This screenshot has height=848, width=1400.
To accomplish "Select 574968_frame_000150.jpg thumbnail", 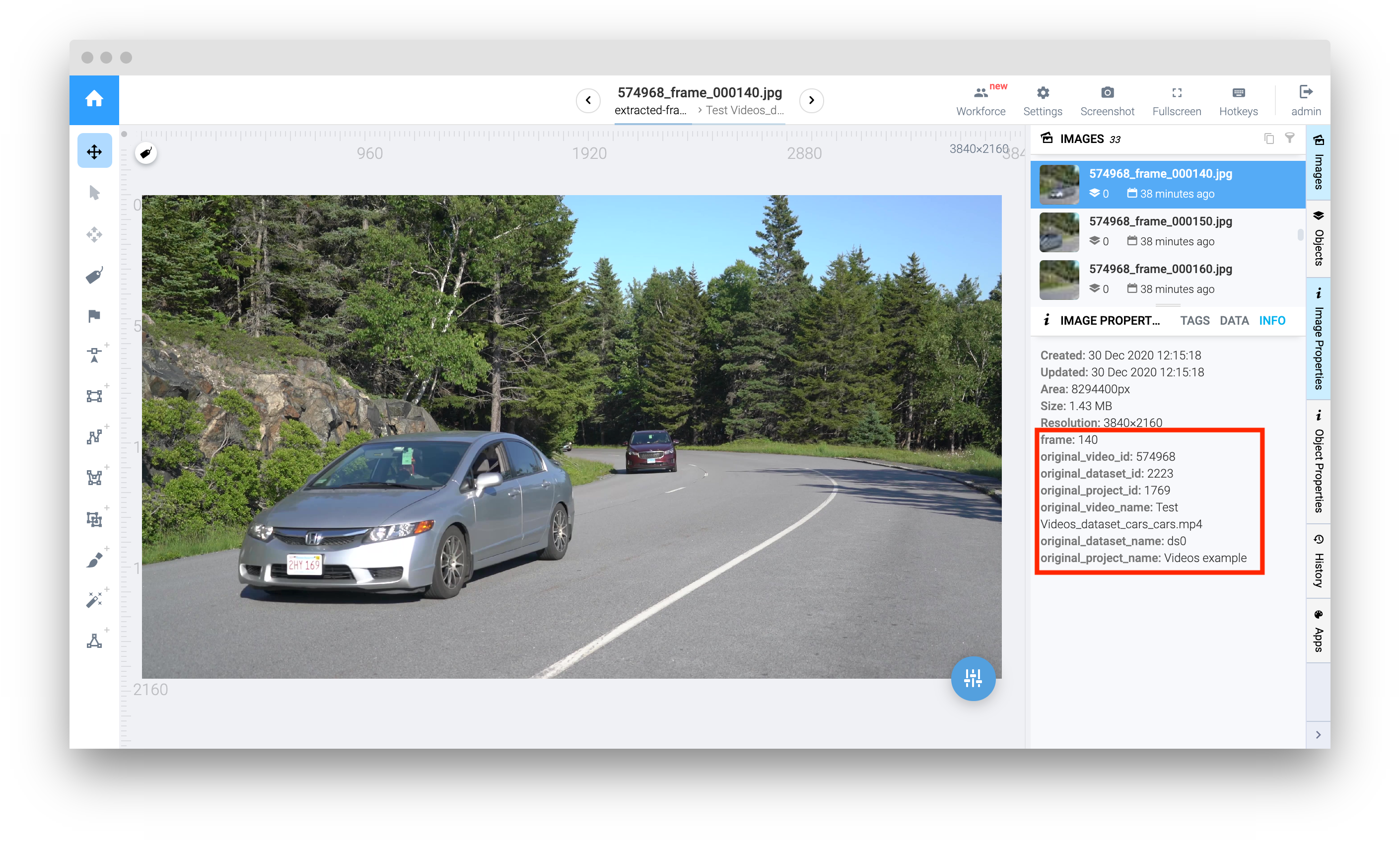I will tap(1059, 232).
